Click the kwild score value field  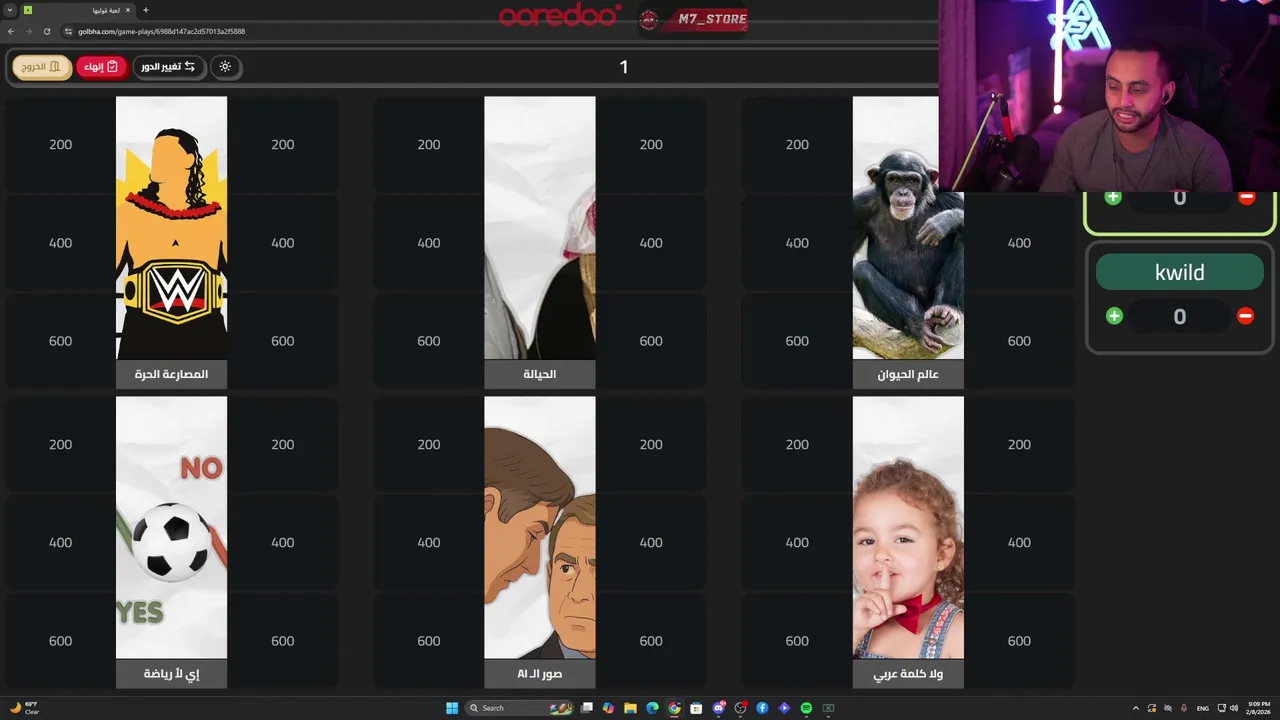click(1179, 317)
